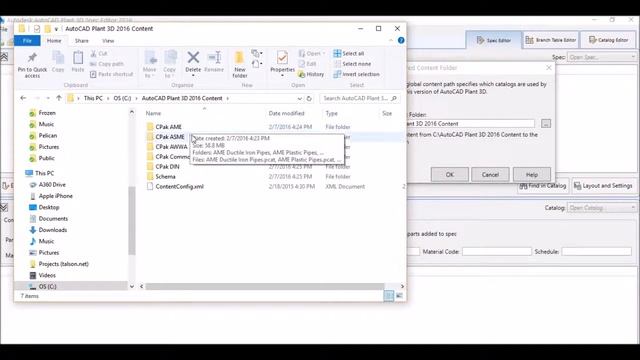Open the Spec dropdown

(601, 57)
